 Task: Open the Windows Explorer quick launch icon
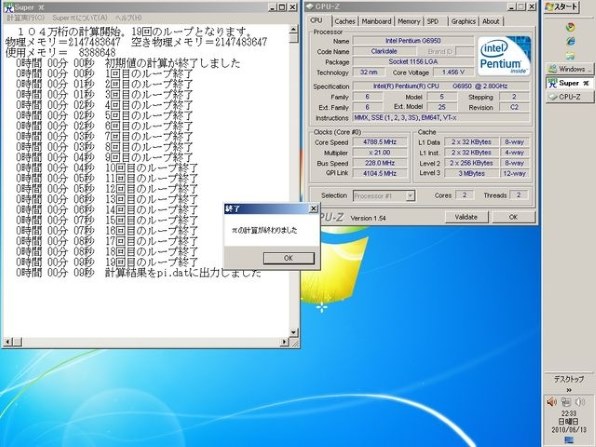click(x=570, y=55)
